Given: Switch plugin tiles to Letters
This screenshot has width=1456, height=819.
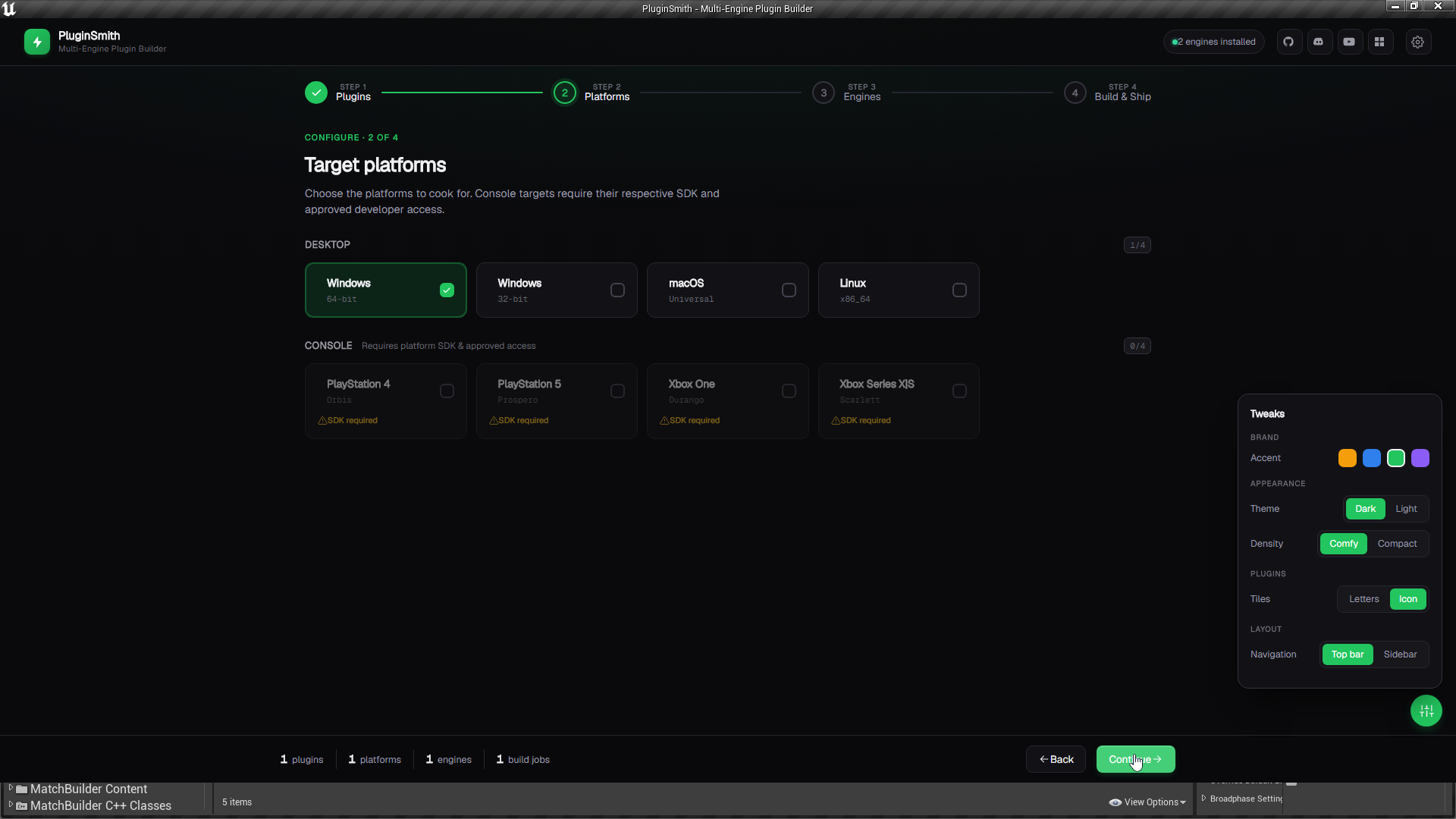Looking at the screenshot, I should pyautogui.click(x=1363, y=599).
